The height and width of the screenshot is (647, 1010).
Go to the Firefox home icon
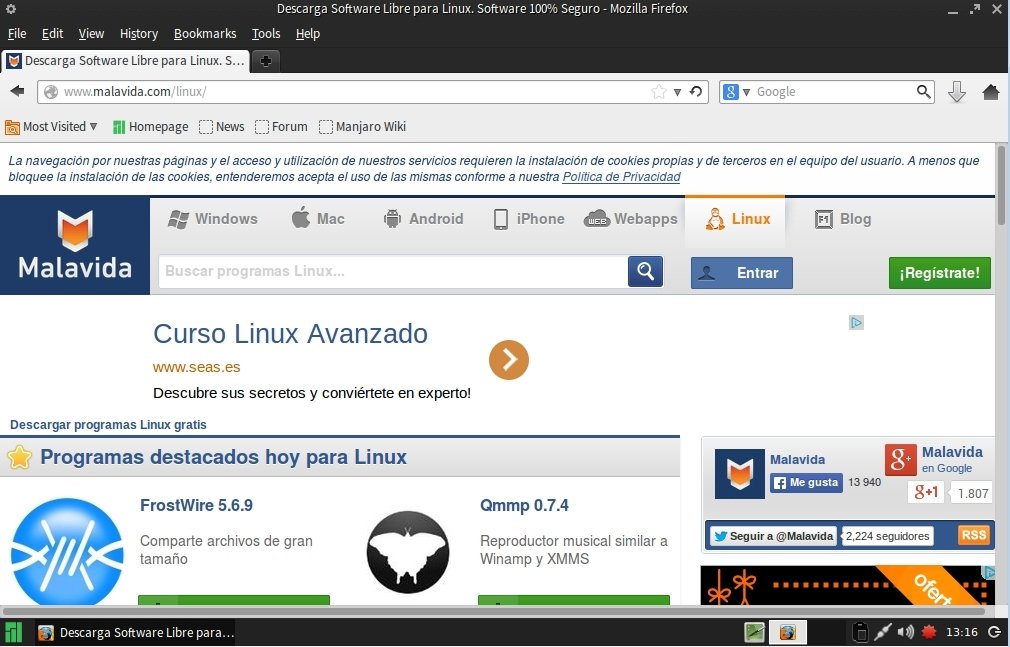pyautogui.click(x=991, y=92)
